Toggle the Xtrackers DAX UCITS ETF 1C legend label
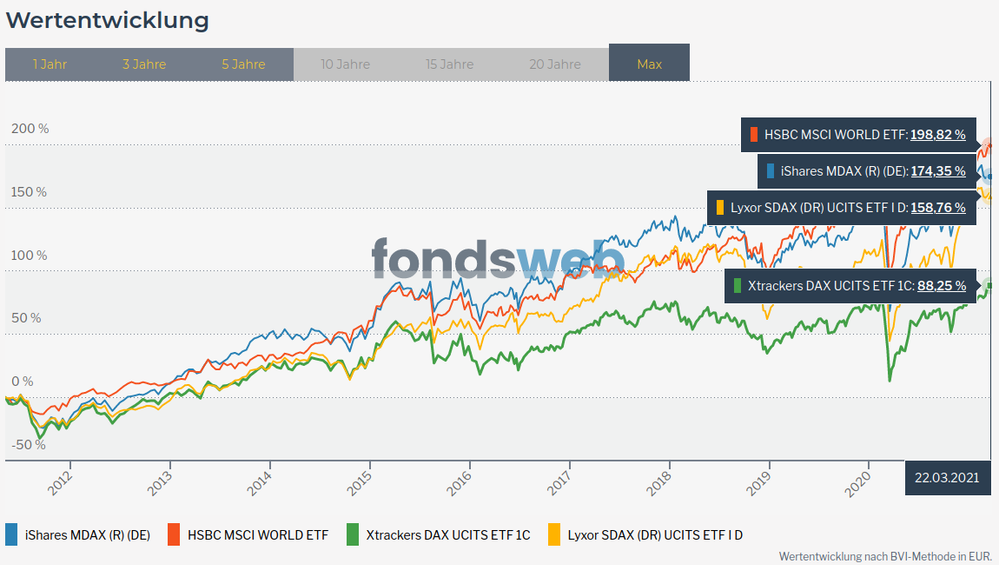The width and height of the screenshot is (999, 565). click(x=450, y=535)
